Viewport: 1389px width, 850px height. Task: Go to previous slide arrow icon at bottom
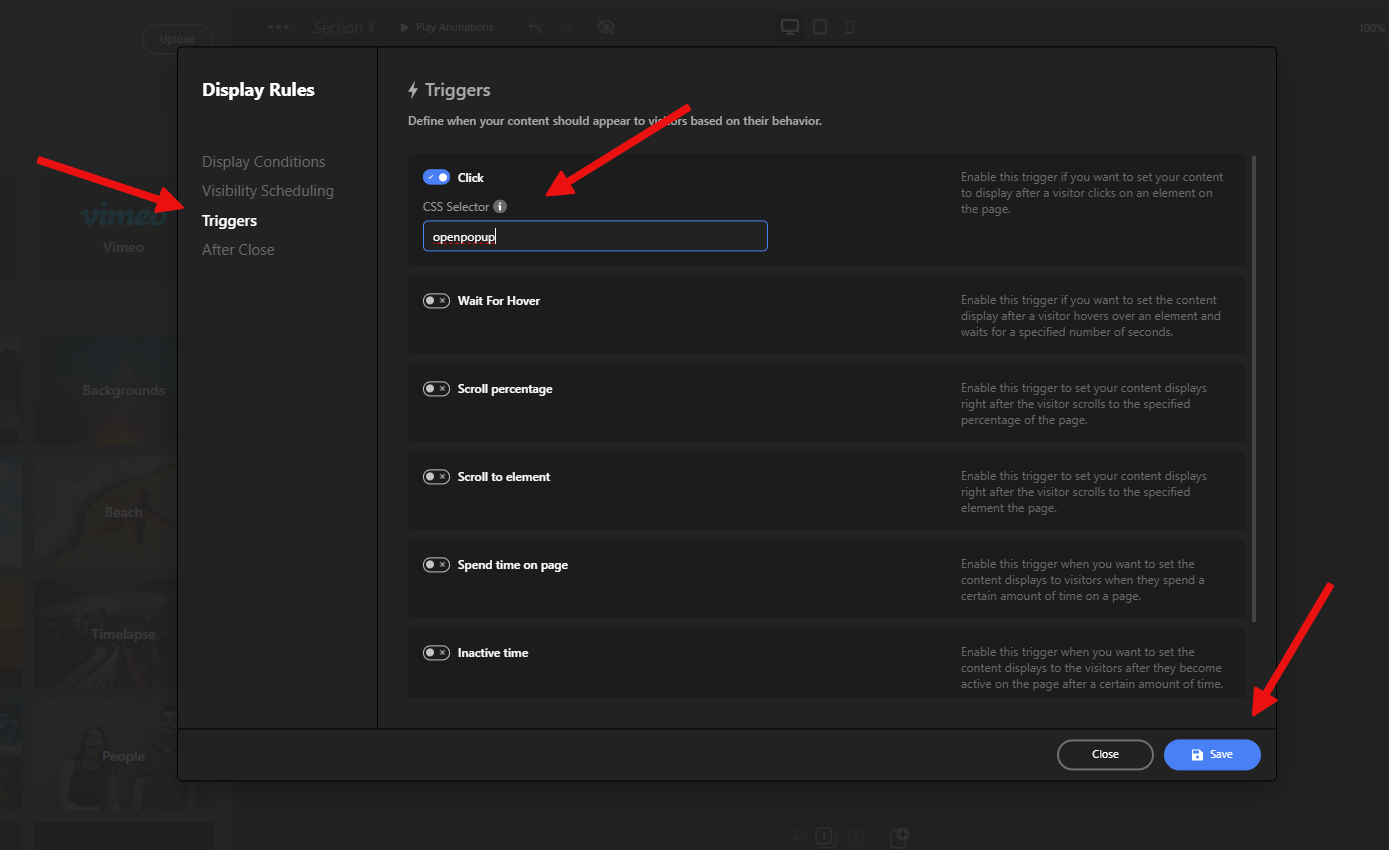click(x=795, y=838)
